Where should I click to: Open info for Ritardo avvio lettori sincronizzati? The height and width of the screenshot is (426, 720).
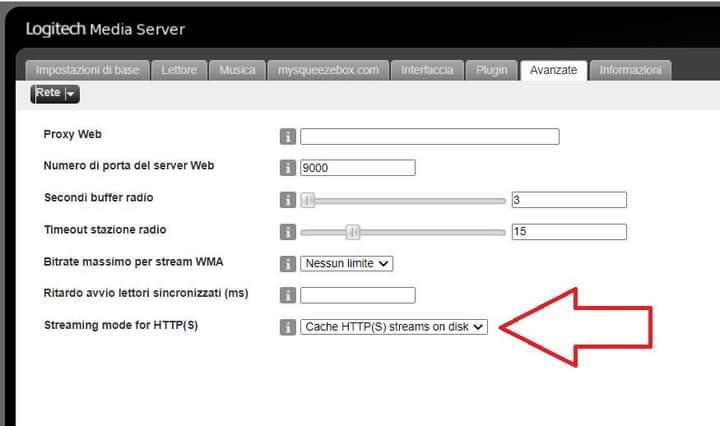287,295
